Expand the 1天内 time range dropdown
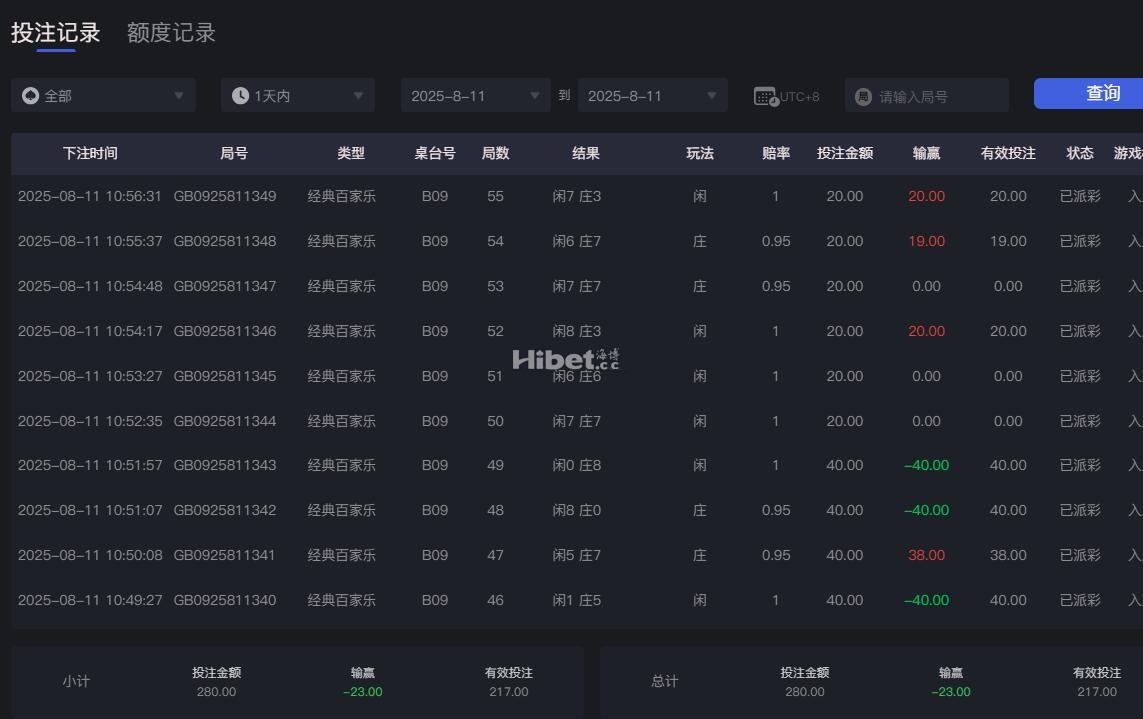The height and width of the screenshot is (719, 1143). [x=298, y=96]
